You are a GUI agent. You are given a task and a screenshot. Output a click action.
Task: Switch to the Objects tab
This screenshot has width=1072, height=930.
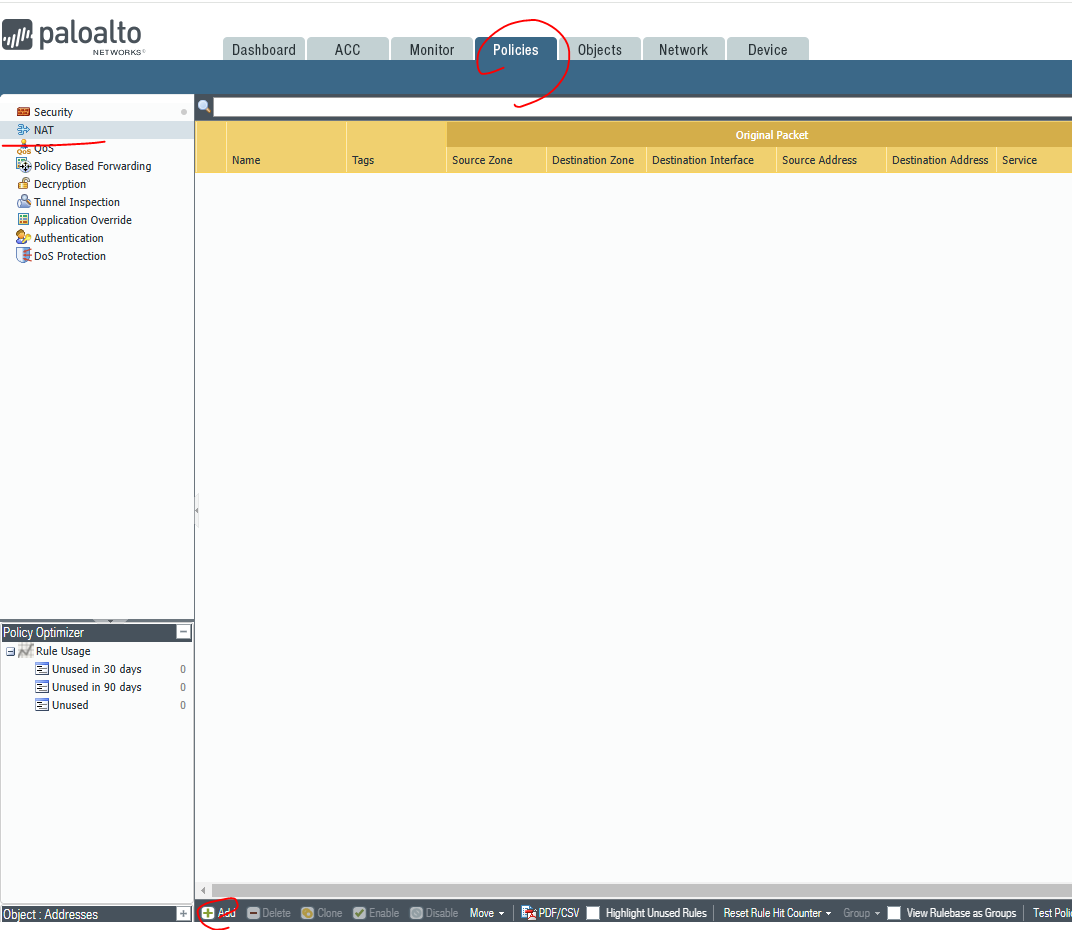pyautogui.click(x=600, y=49)
